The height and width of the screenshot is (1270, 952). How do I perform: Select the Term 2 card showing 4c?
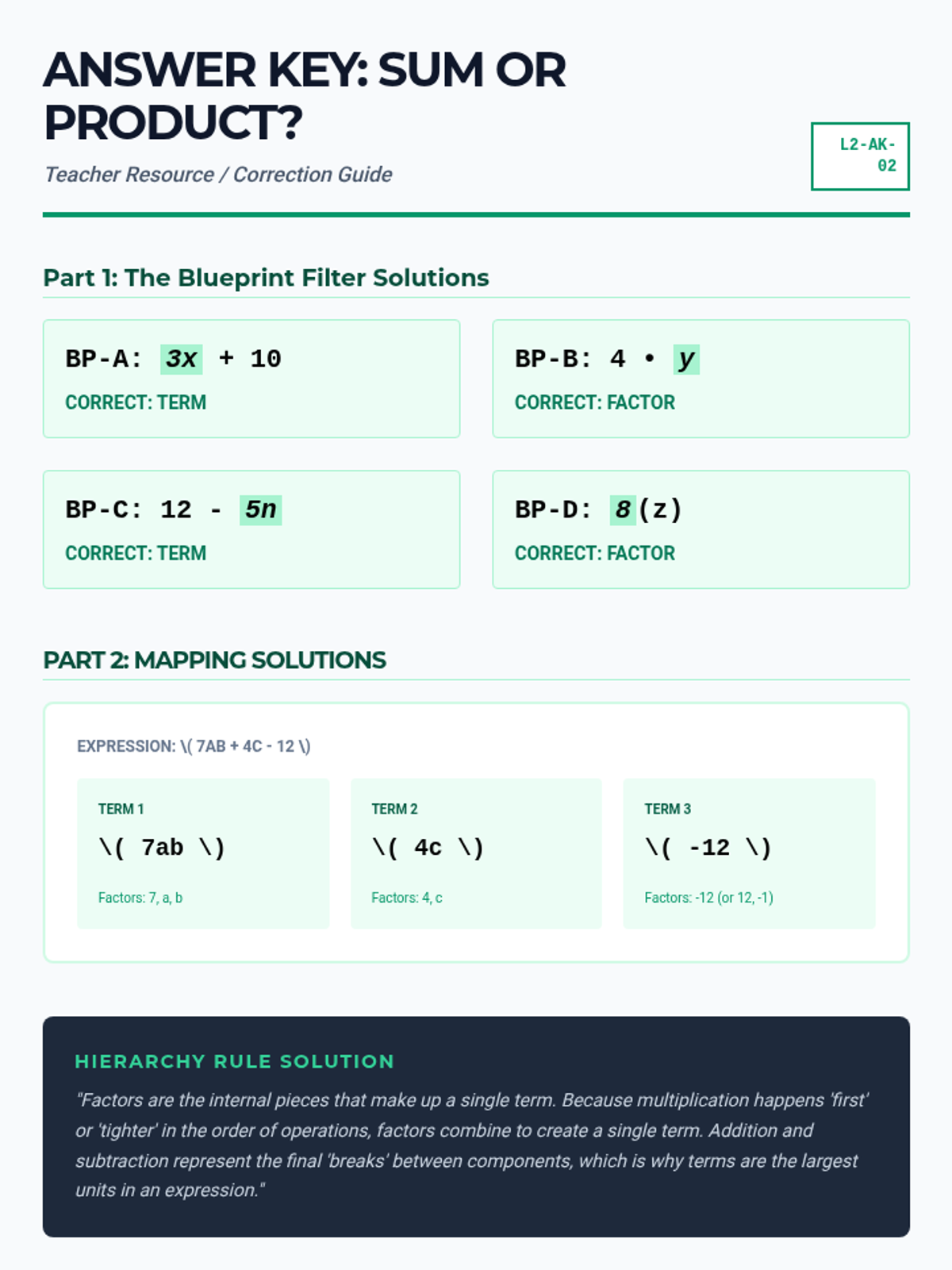[476, 852]
